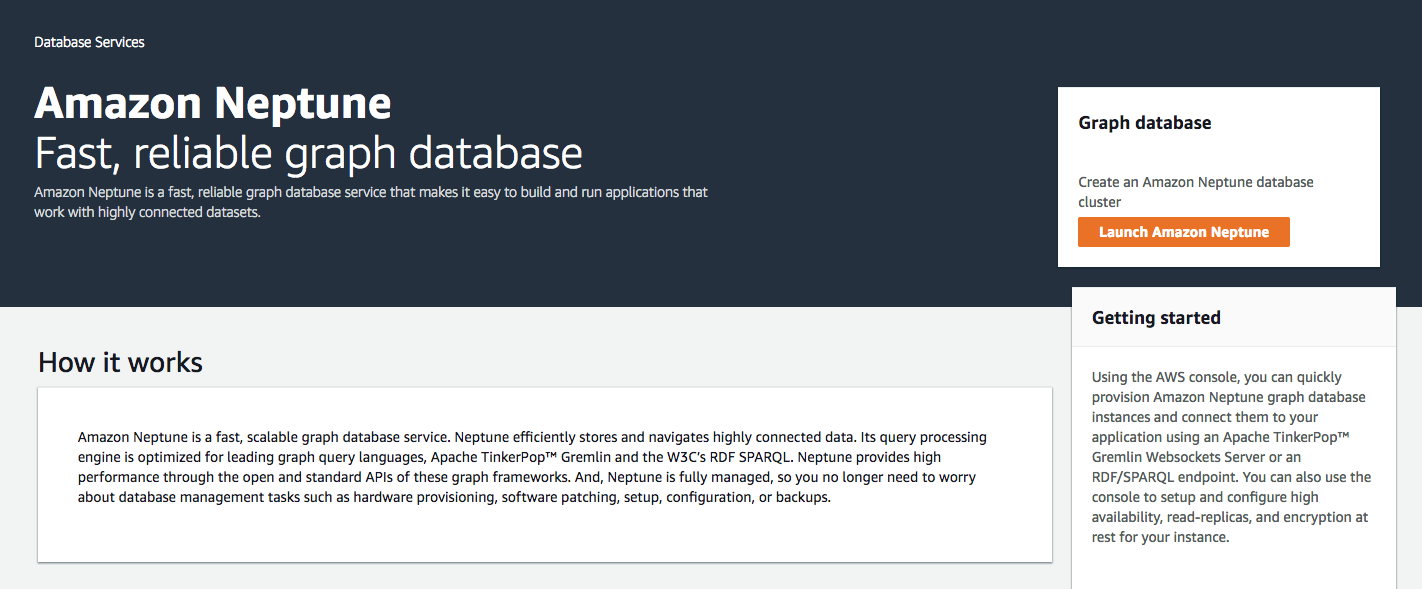Viewport: 1422px width, 589px height.
Task: Click the How it works description paragraph
Action: tap(531, 467)
